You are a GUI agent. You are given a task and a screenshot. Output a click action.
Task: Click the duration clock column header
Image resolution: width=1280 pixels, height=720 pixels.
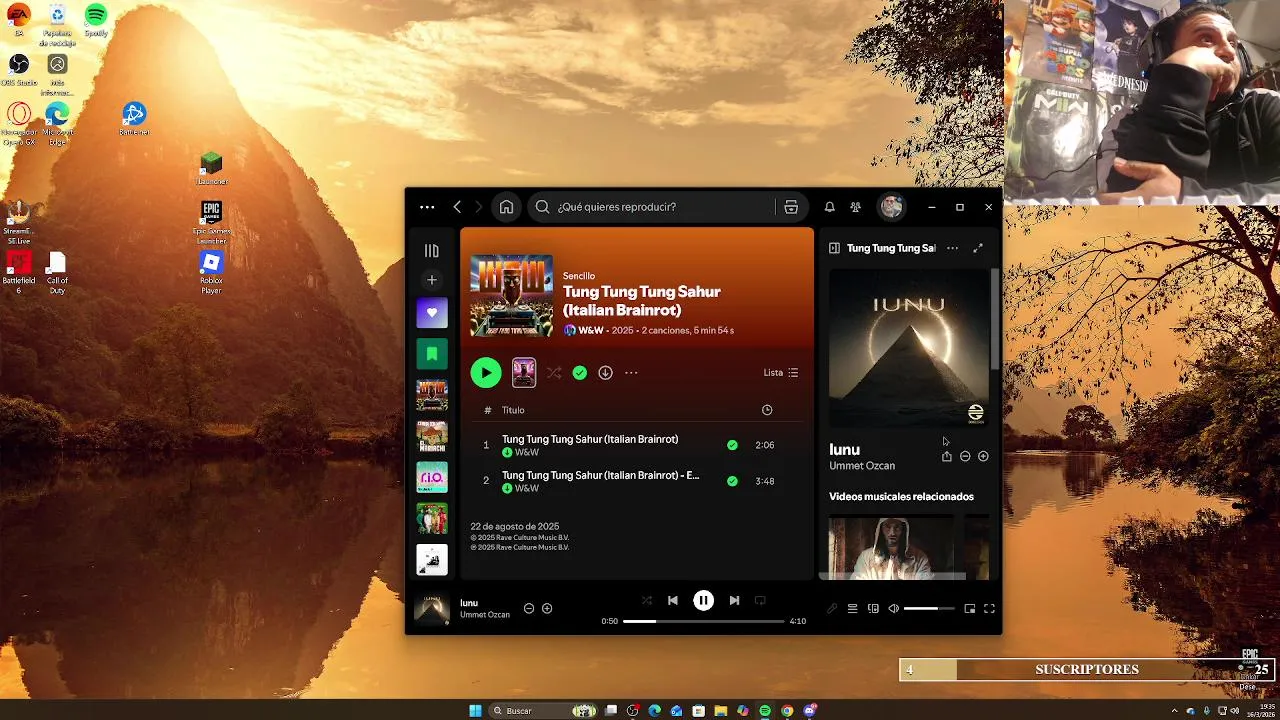[767, 410]
